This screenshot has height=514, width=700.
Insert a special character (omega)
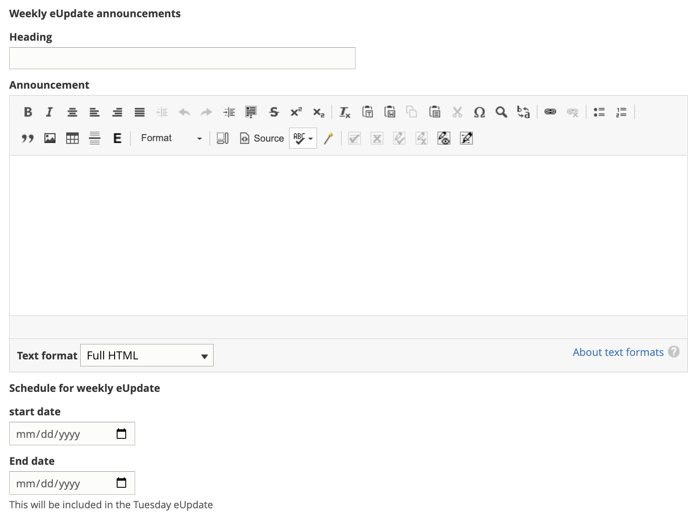(x=479, y=112)
